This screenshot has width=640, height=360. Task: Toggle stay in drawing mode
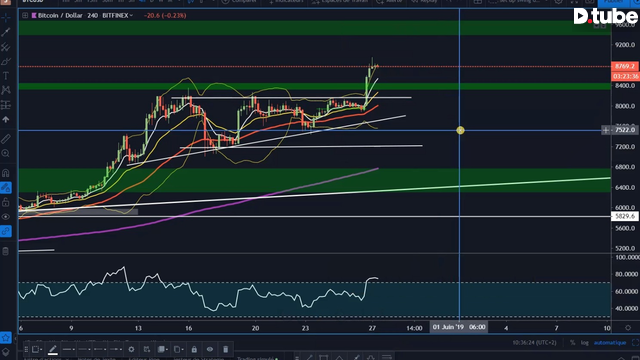click(6, 188)
